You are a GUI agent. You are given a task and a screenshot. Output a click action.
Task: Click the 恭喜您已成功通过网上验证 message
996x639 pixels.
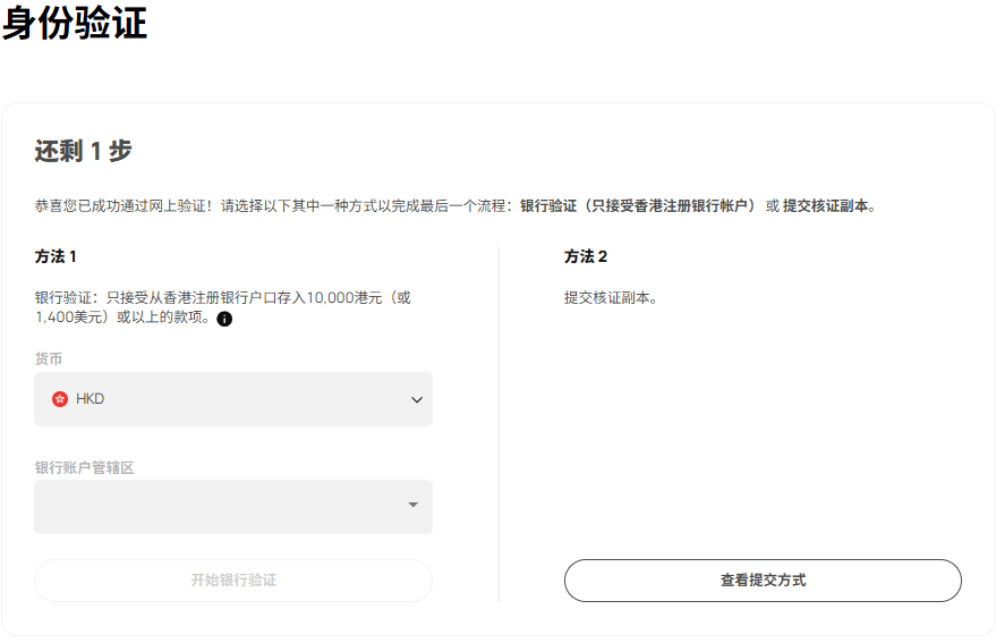[x=122, y=206]
